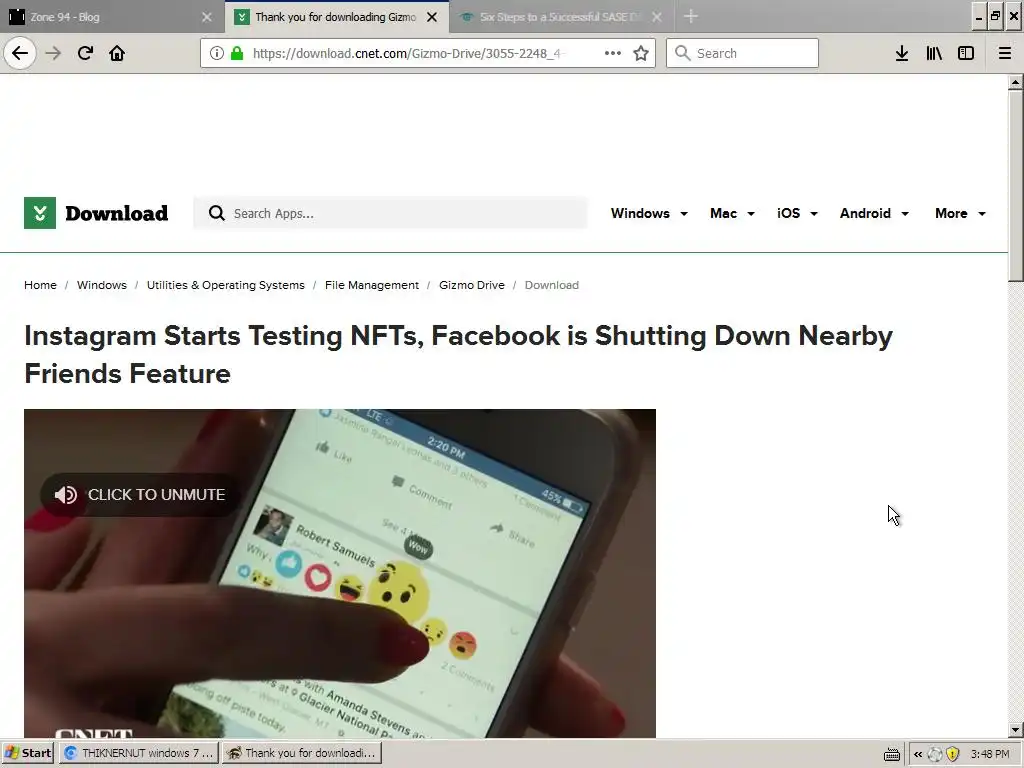Viewport: 1024px width, 768px height.
Task: Focus the browser Search box
Action: (x=742, y=53)
